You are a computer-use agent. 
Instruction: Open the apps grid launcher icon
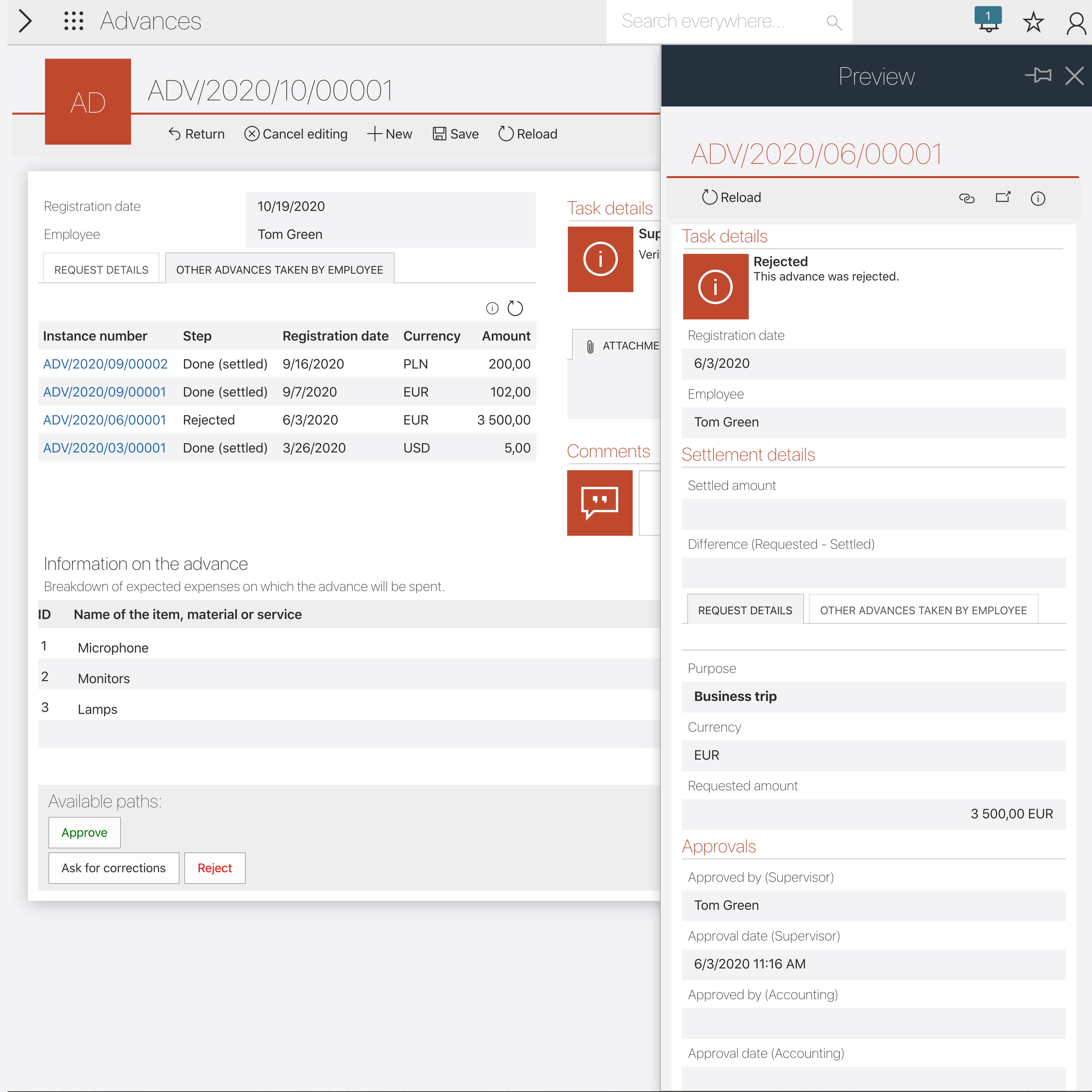pos(73,21)
